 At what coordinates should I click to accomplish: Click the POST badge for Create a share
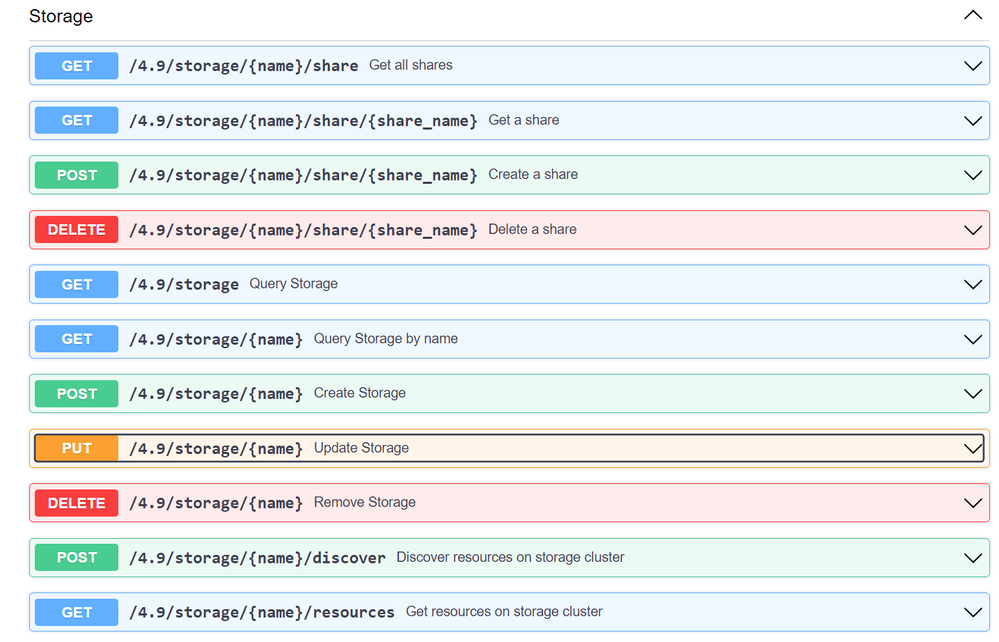(77, 175)
